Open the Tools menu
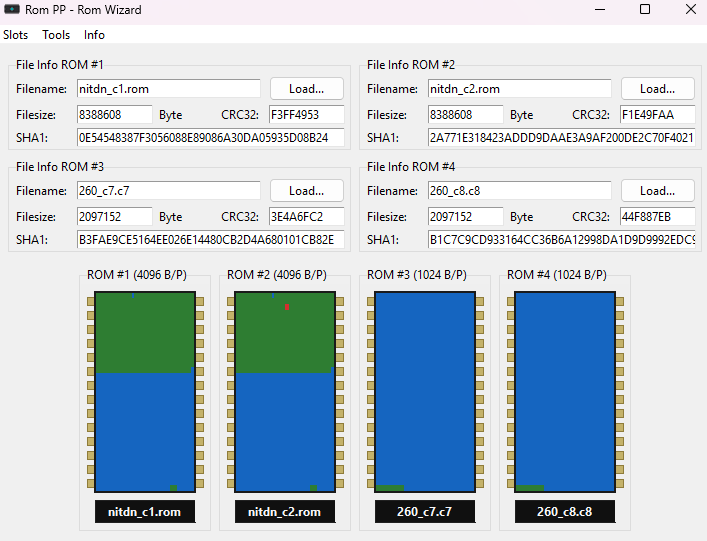 (56, 35)
